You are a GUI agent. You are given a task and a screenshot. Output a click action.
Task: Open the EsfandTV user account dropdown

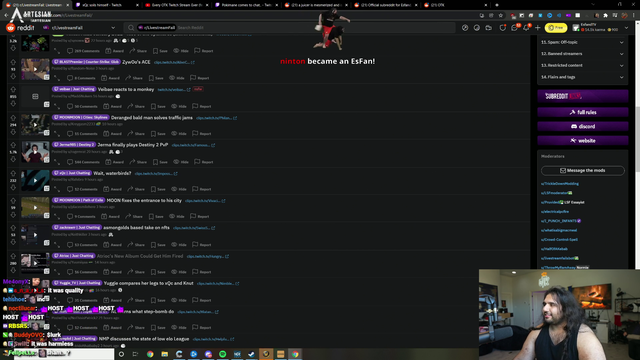click(601, 28)
